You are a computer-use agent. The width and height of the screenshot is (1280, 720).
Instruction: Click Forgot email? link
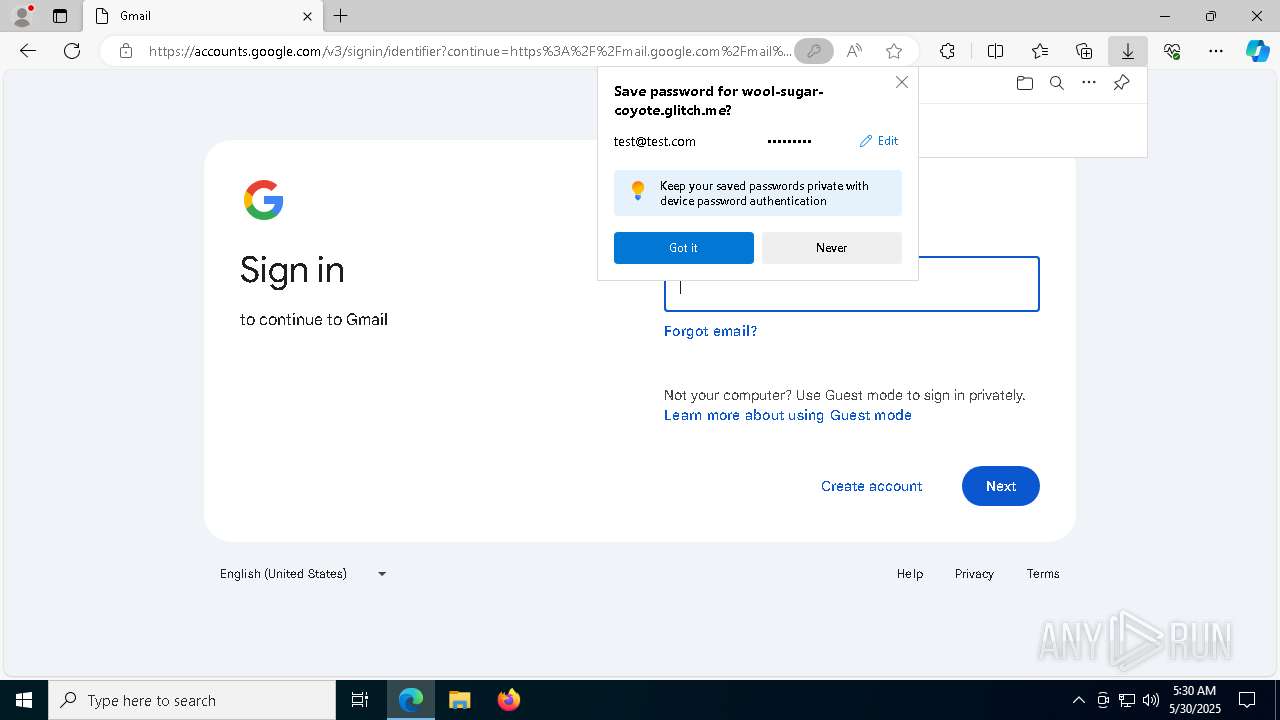(x=710, y=331)
